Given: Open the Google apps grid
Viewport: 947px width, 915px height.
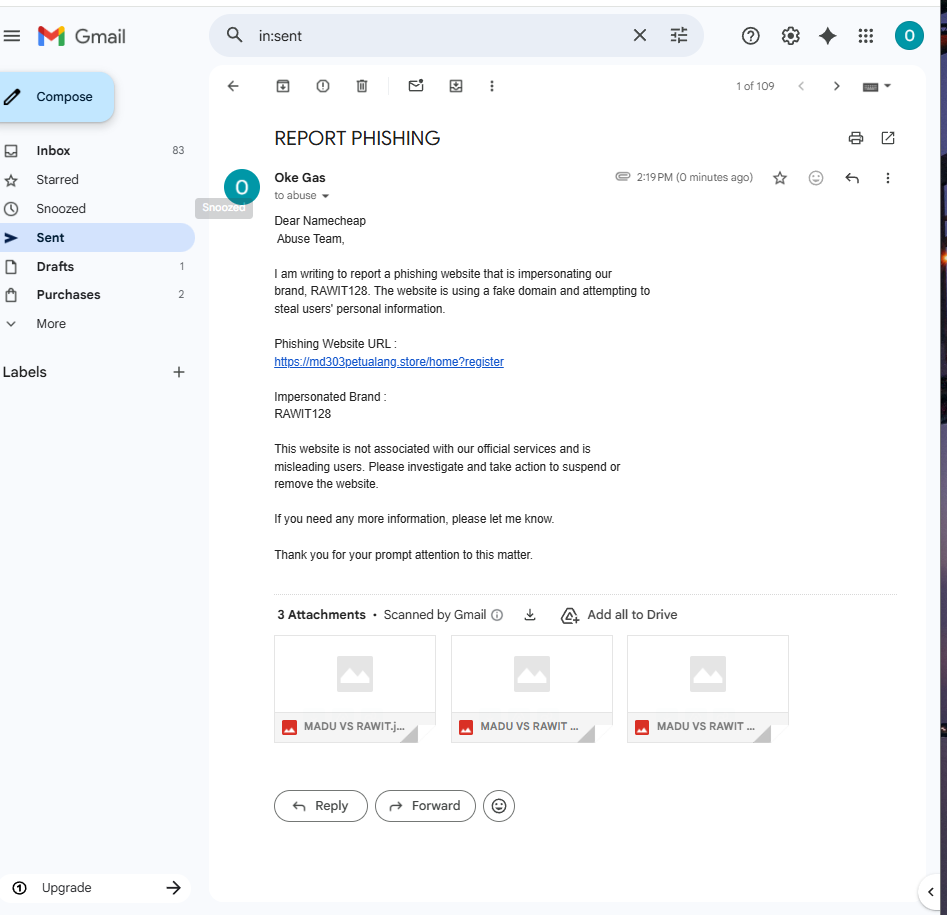Looking at the screenshot, I should (865, 36).
